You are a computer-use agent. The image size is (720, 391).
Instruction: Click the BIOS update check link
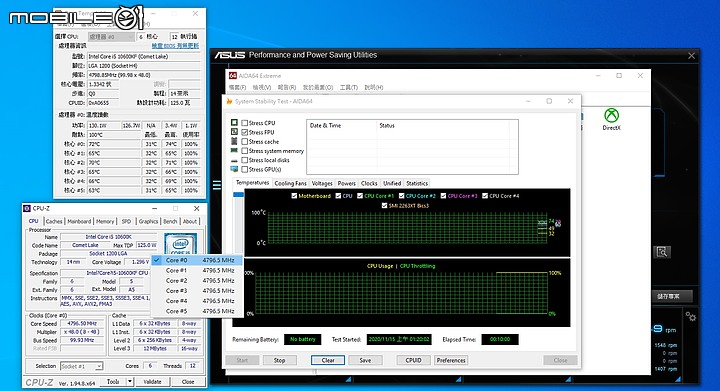175,46
